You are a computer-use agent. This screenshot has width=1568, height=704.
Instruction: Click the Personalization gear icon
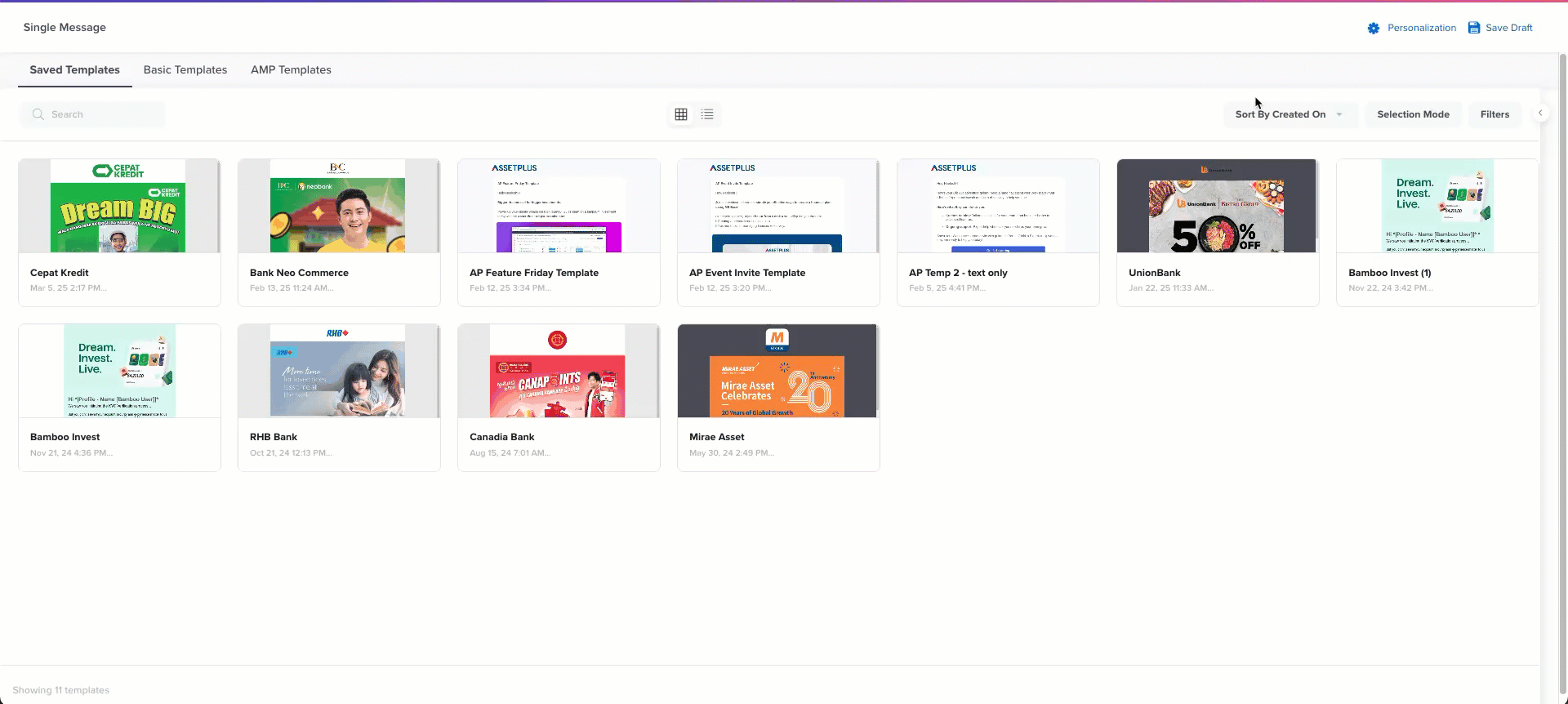tap(1374, 28)
